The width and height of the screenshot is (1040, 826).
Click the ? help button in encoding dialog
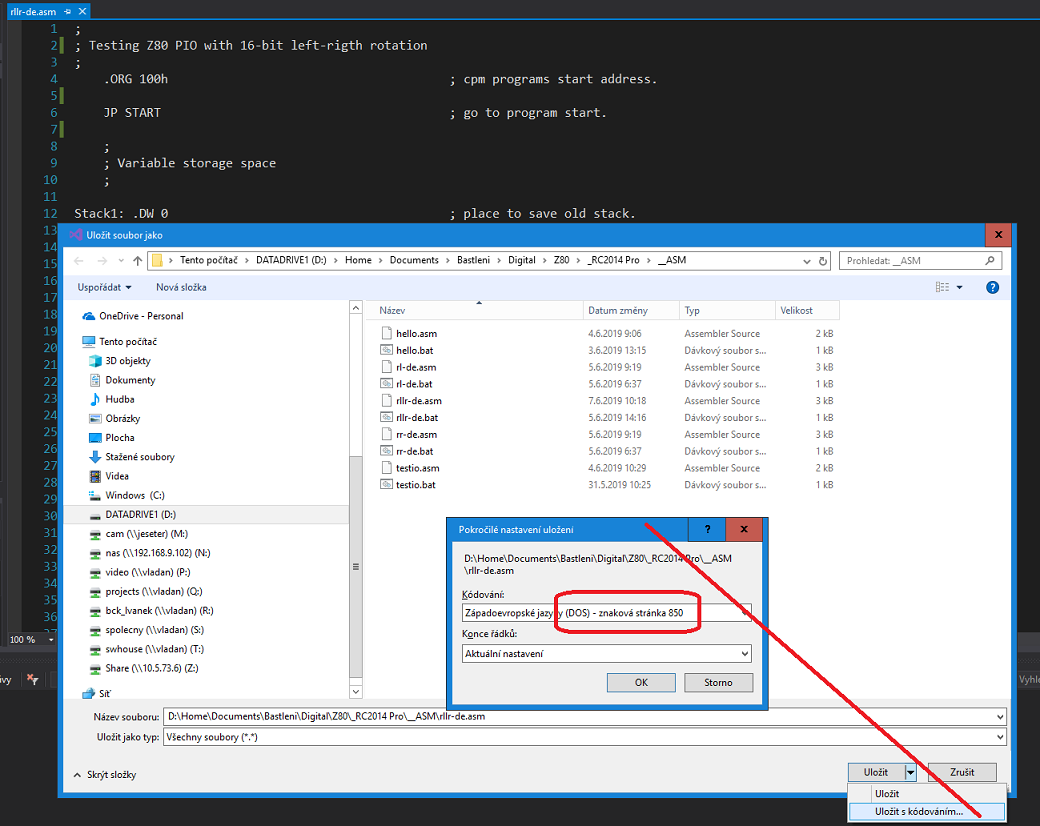point(707,529)
